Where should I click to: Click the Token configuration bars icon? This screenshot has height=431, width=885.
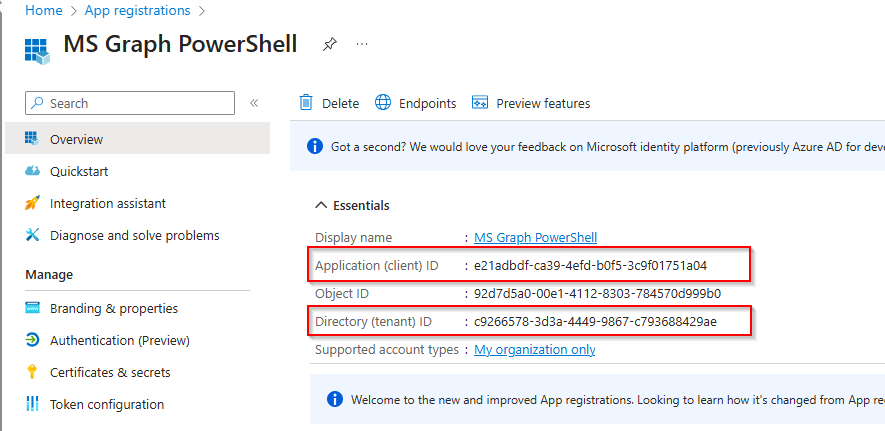click(33, 404)
